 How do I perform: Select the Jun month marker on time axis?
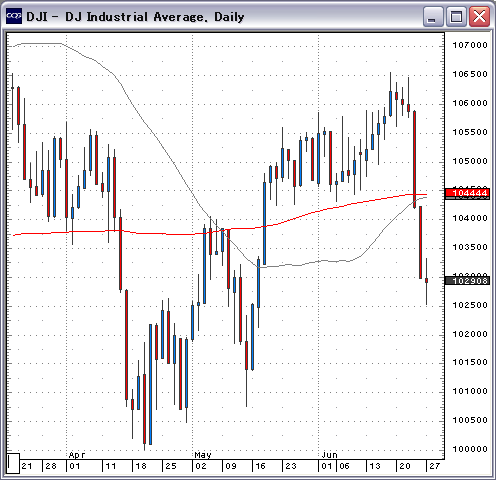tap(329, 455)
